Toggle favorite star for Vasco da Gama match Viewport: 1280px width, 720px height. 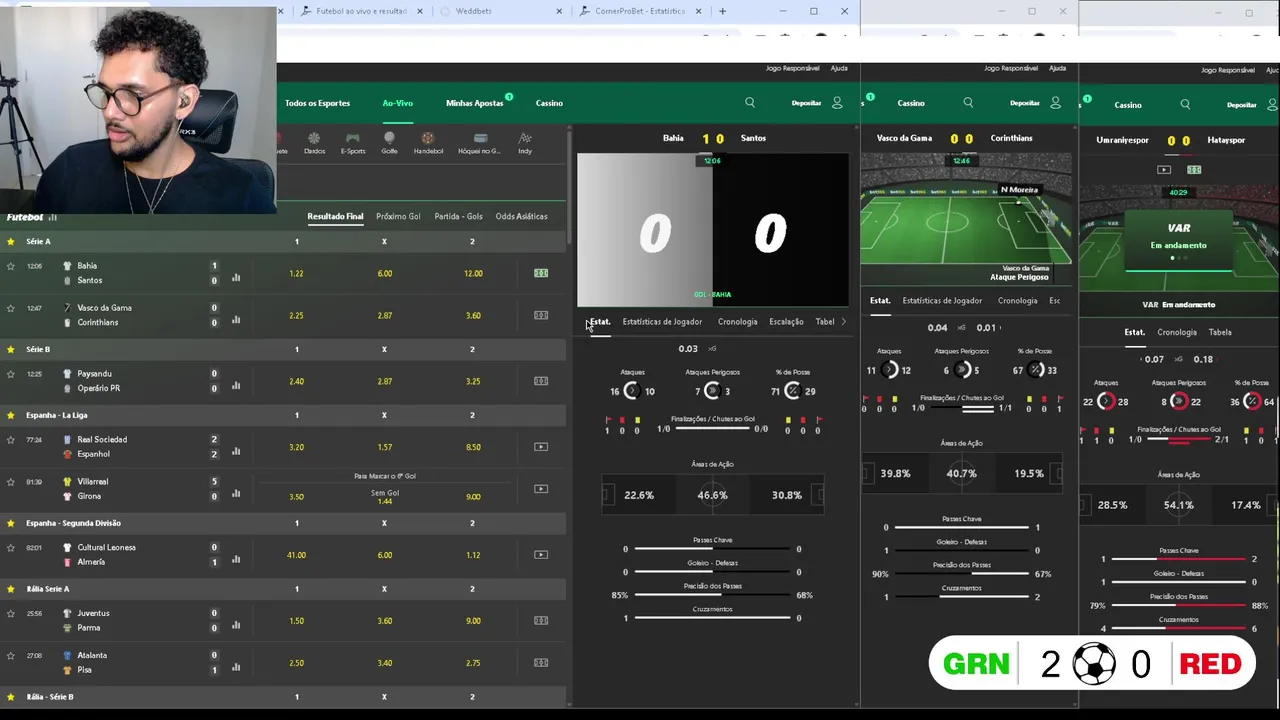(x=11, y=308)
